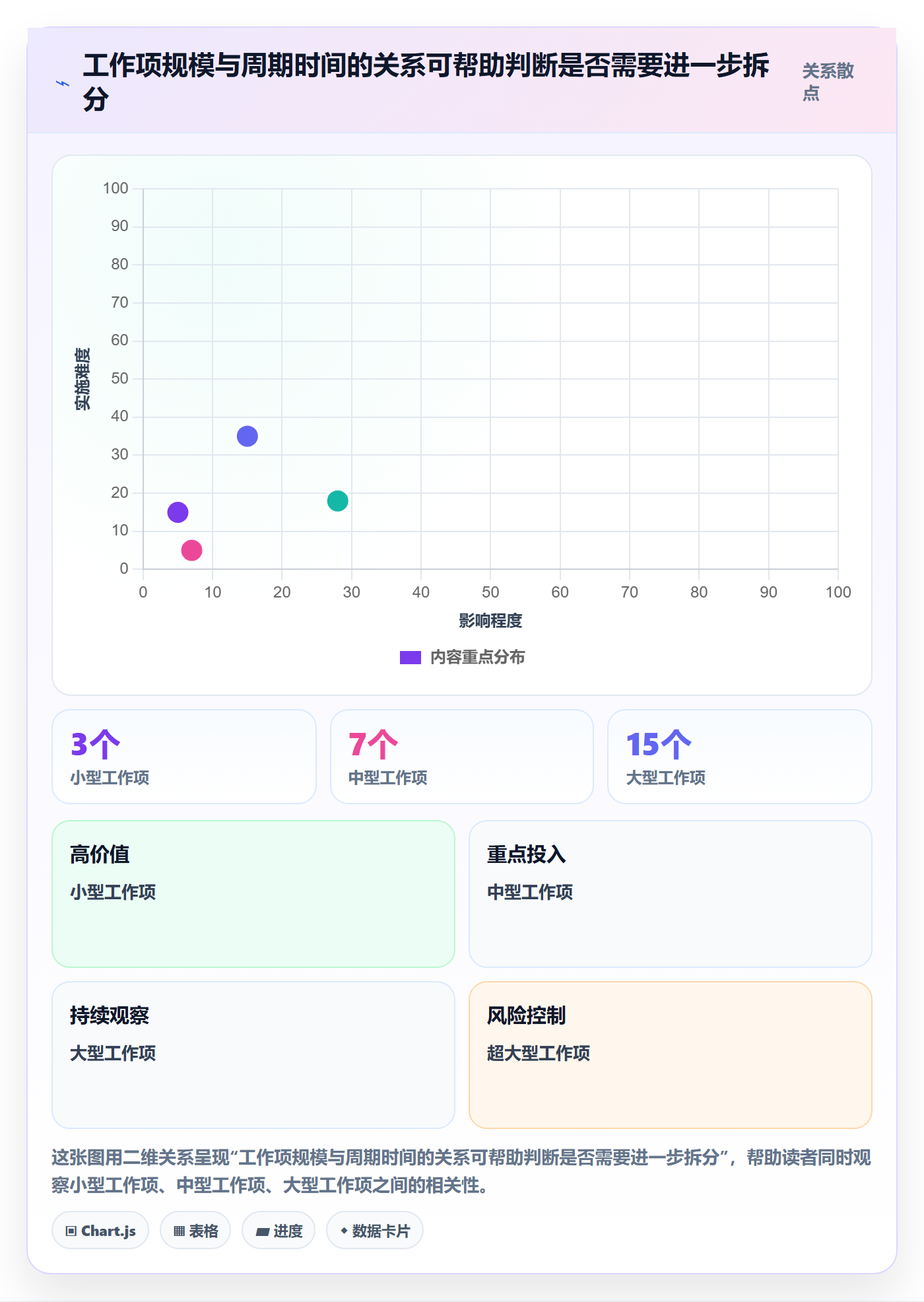Click the 进度 chip bar icon

pos(263,1232)
